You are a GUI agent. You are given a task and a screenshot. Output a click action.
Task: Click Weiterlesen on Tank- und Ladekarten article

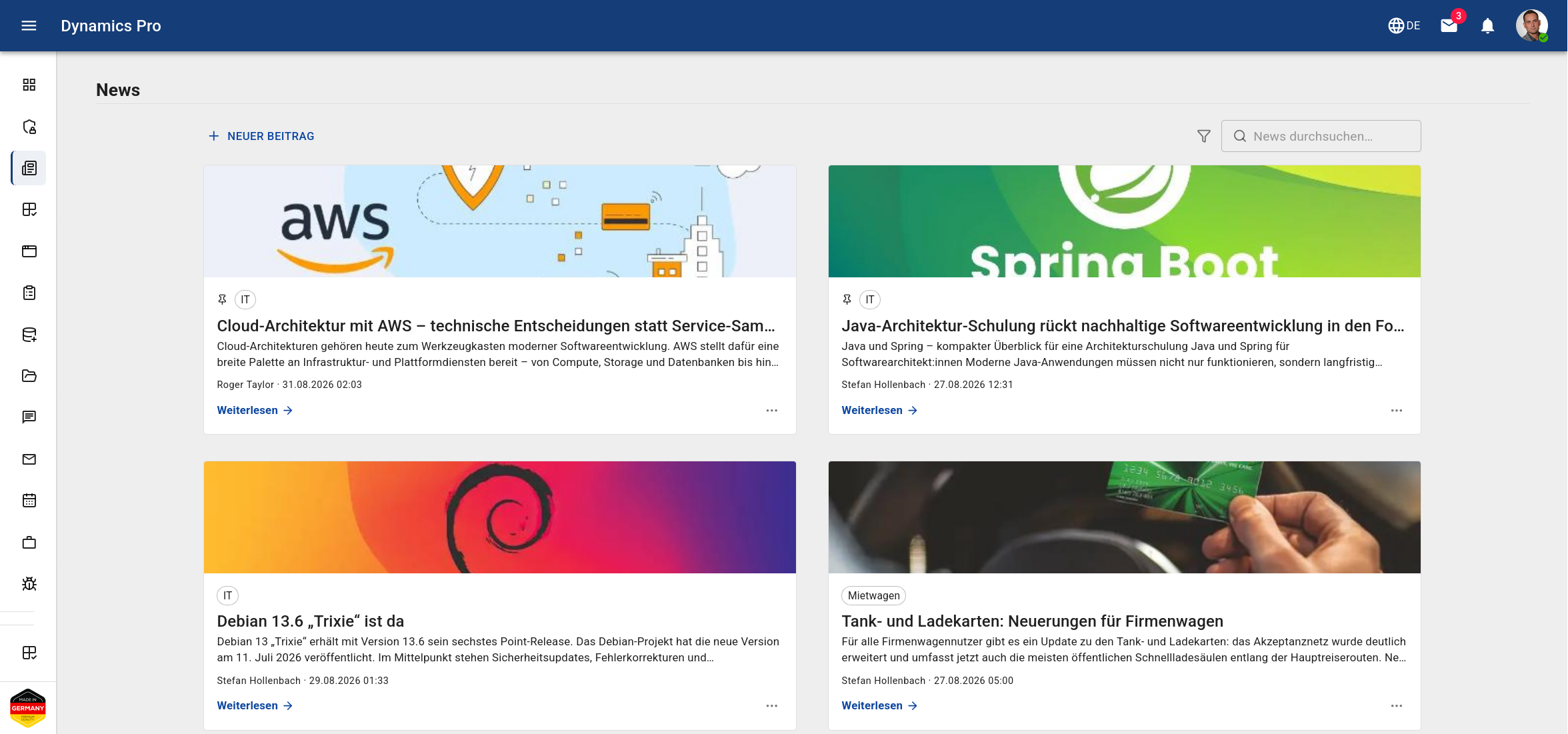879,706
